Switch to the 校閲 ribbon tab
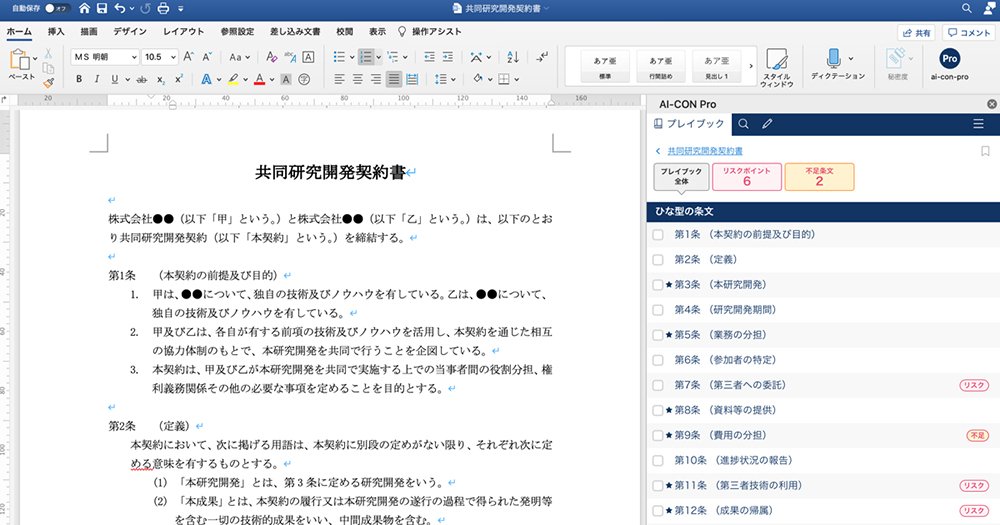The width and height of the screenshot is (1000, 525). (344, 31)
